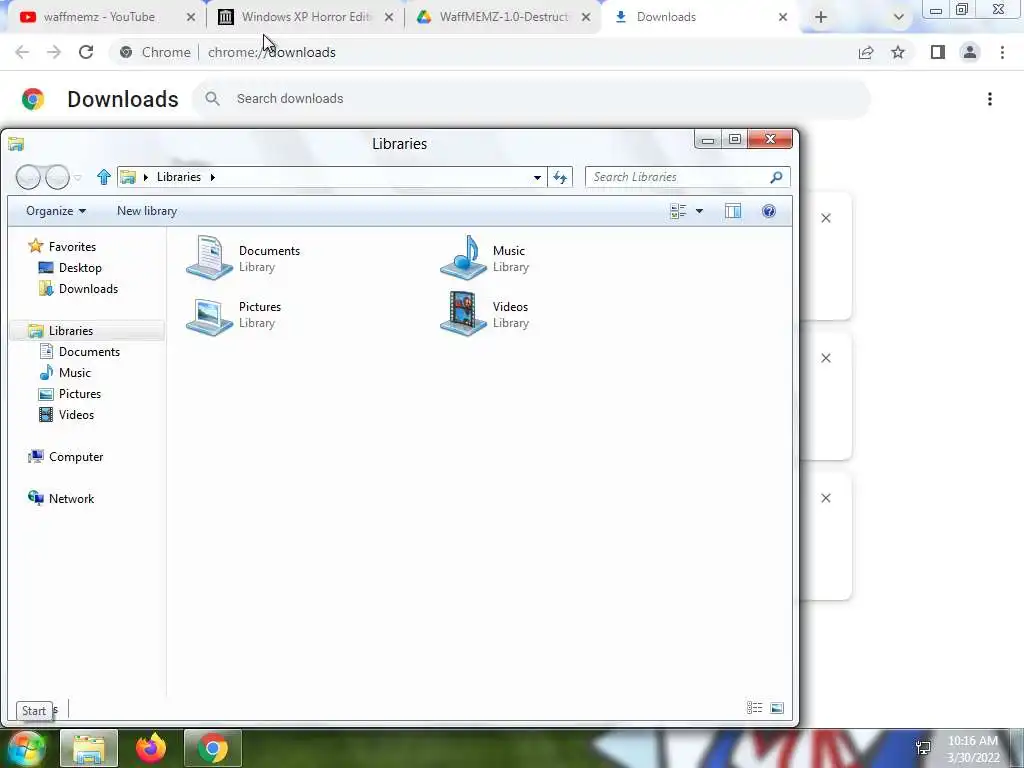Select Music in the navigation tree
This screenshot has width=1024, height=768.
(x=65, y=373)
